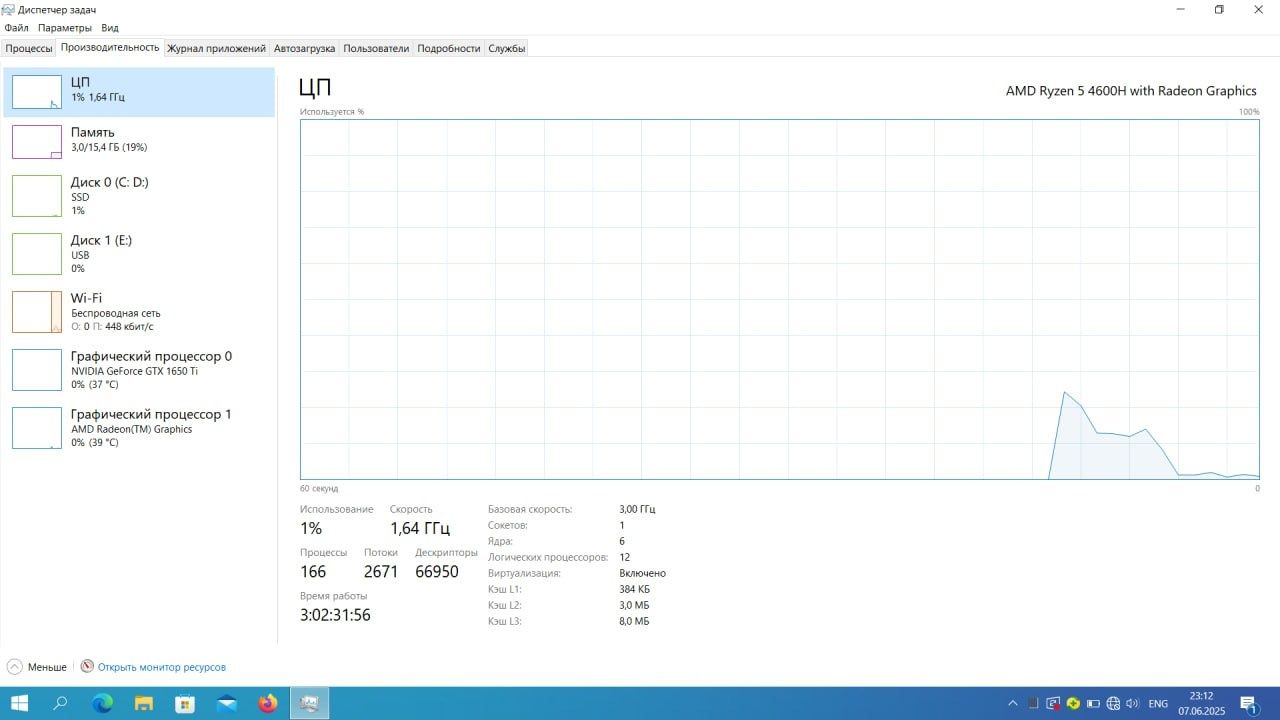Open the Вид menu
Screen dimensions: 1280x720
point(110,28)
